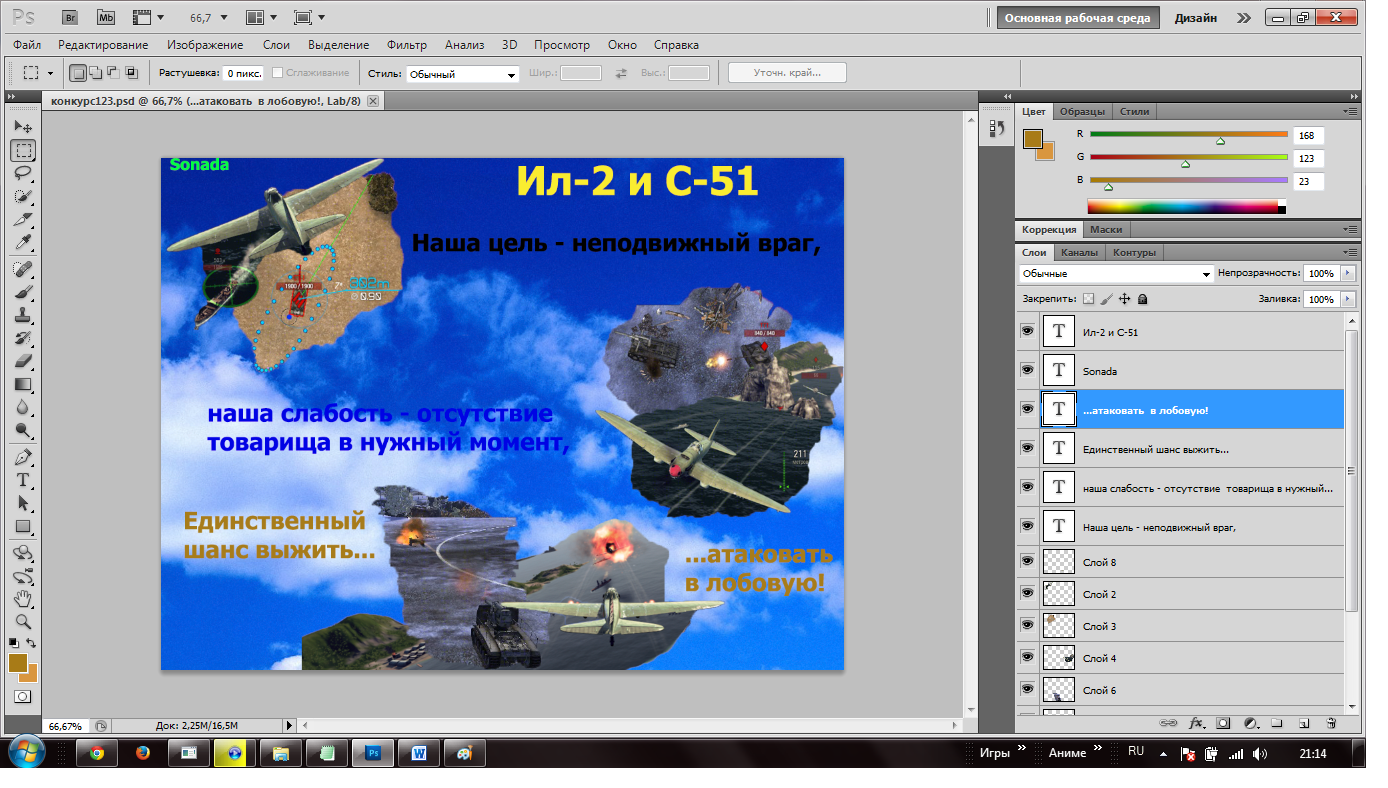Select the Move tool
The height and width of the screenshot is (788, 1388).
point(23,127)
